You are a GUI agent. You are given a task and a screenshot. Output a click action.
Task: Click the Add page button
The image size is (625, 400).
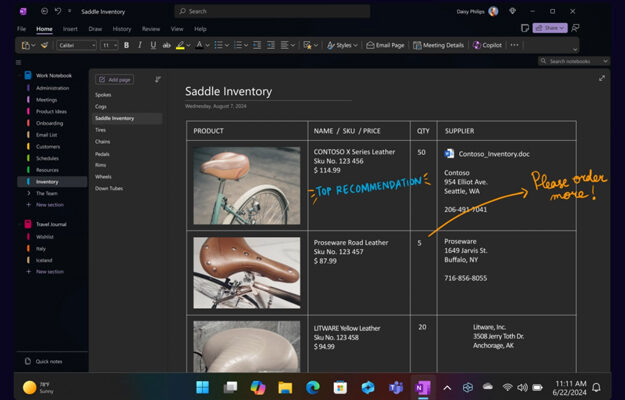(x=114, y=80)
